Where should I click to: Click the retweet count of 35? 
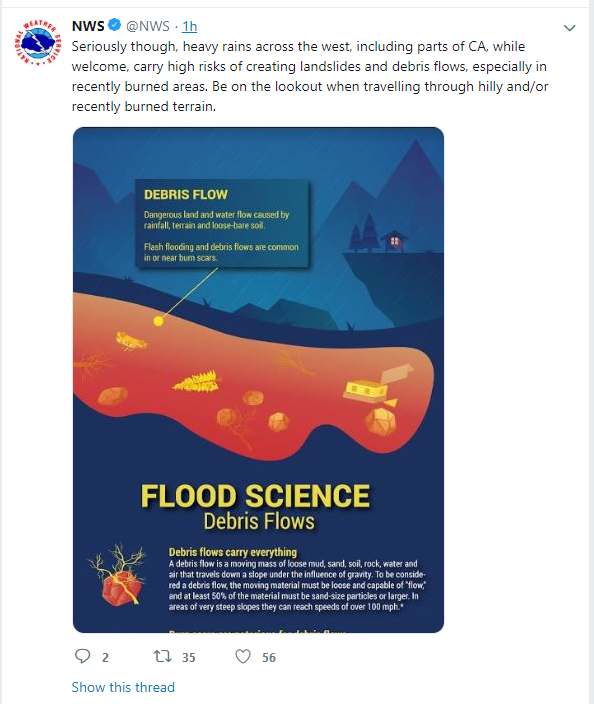pos(189,657)
